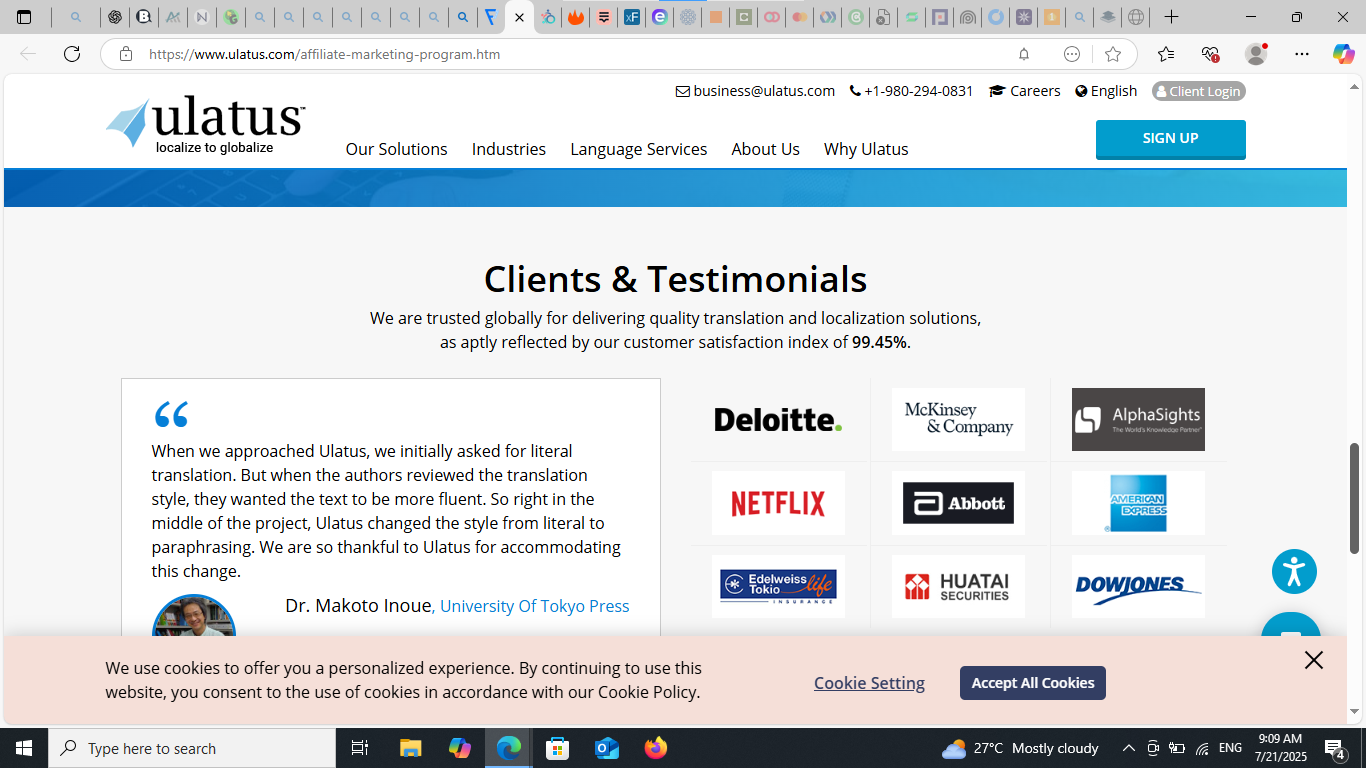Image resolution: width=1366 pixels, height=768 pixels.
Task: Click the Ulatus logo in header
Action: click(x=206, y=125)
